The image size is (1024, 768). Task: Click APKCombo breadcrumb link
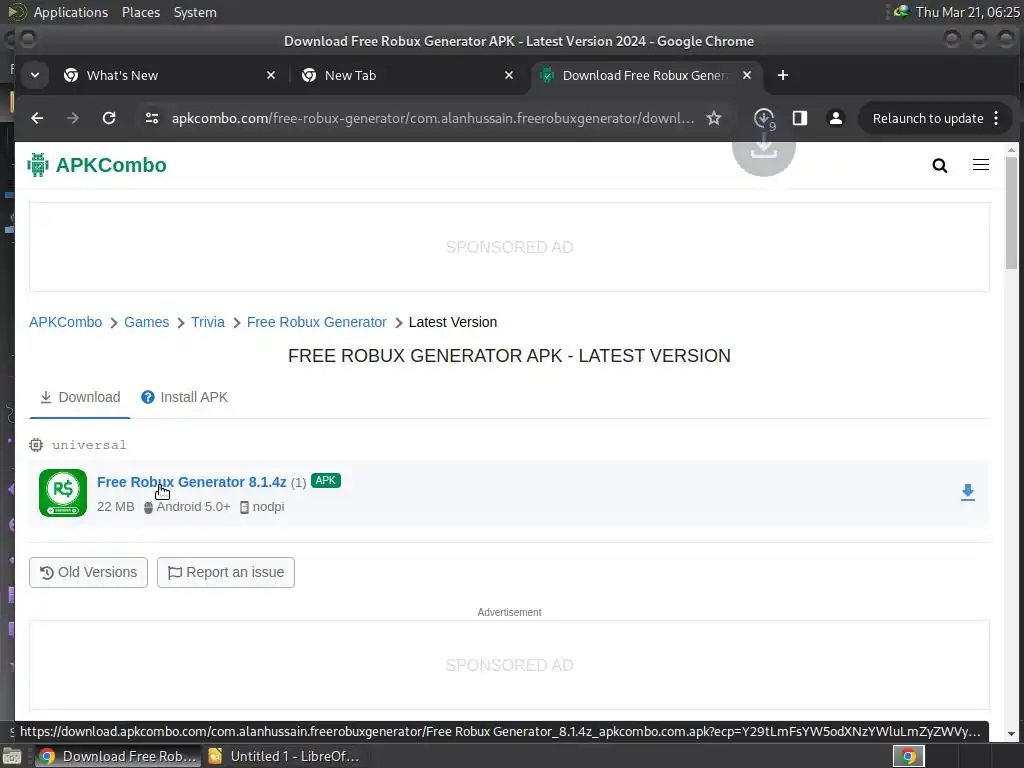click(65, 322)
